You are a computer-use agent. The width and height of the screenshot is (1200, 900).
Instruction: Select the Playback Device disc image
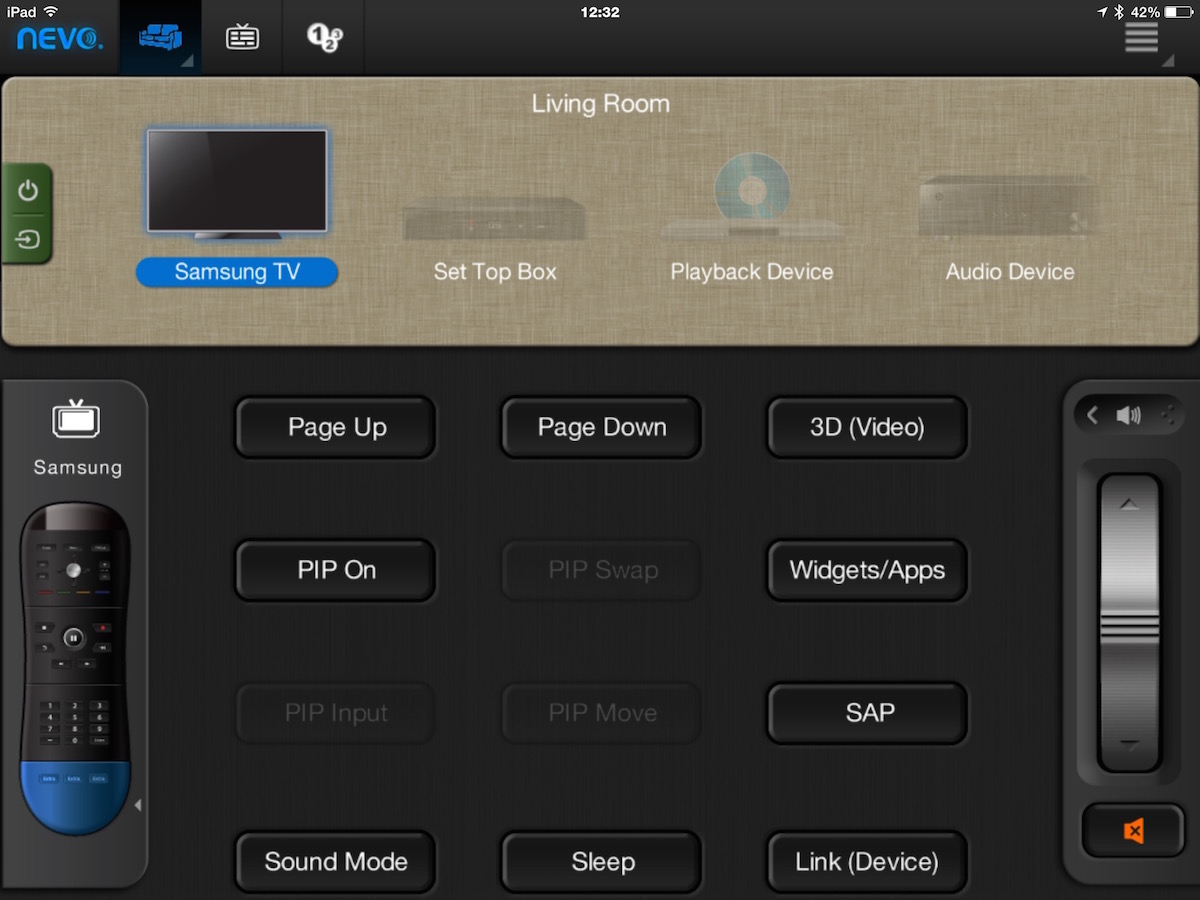[x=752, y=196]
